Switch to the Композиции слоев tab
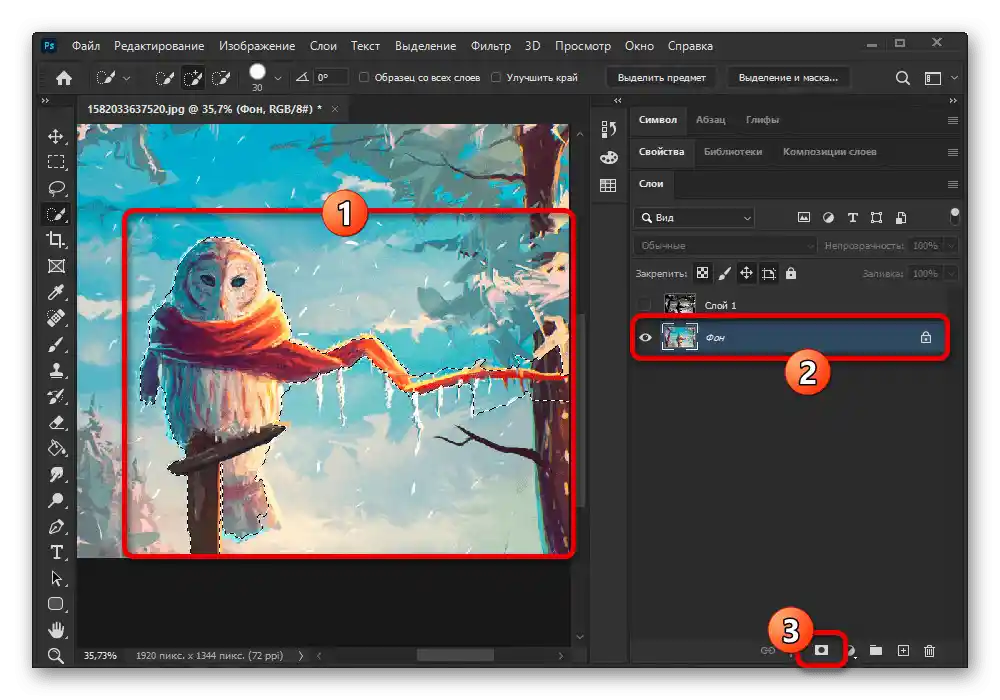This screenshot has width=1000, height=700. 829,152
